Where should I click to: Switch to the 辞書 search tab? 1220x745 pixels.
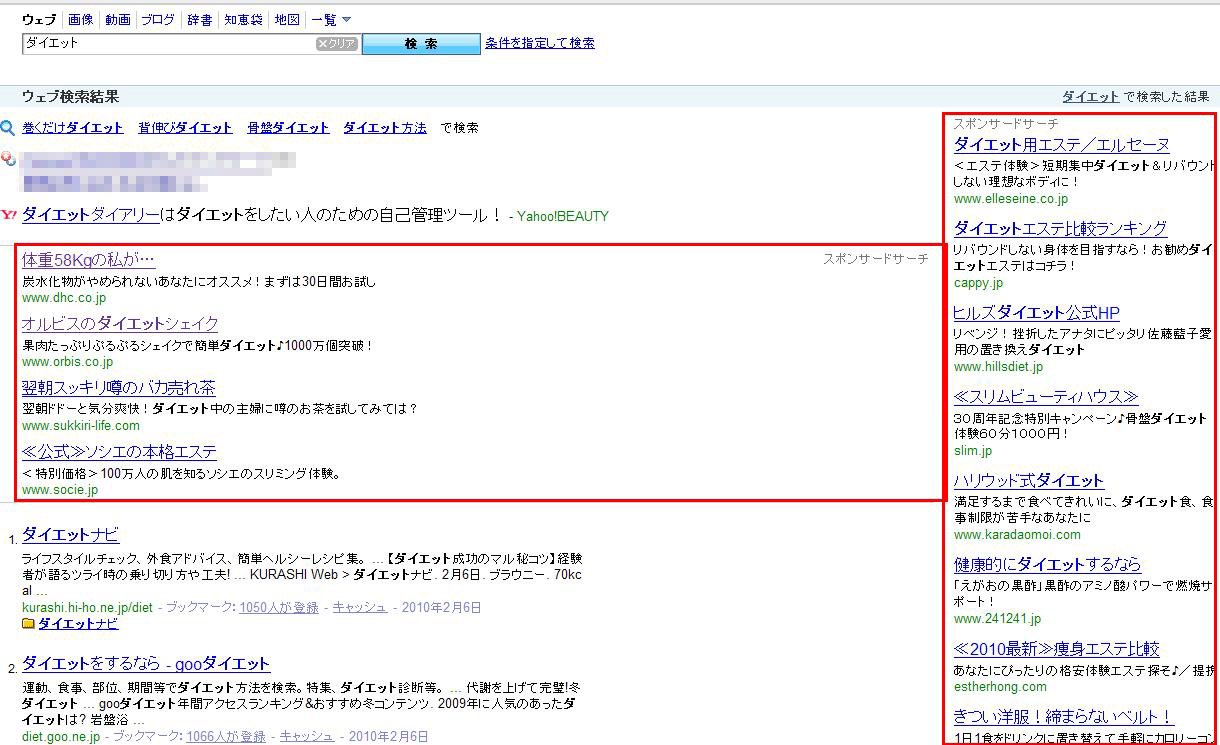[x=199, y=19]
